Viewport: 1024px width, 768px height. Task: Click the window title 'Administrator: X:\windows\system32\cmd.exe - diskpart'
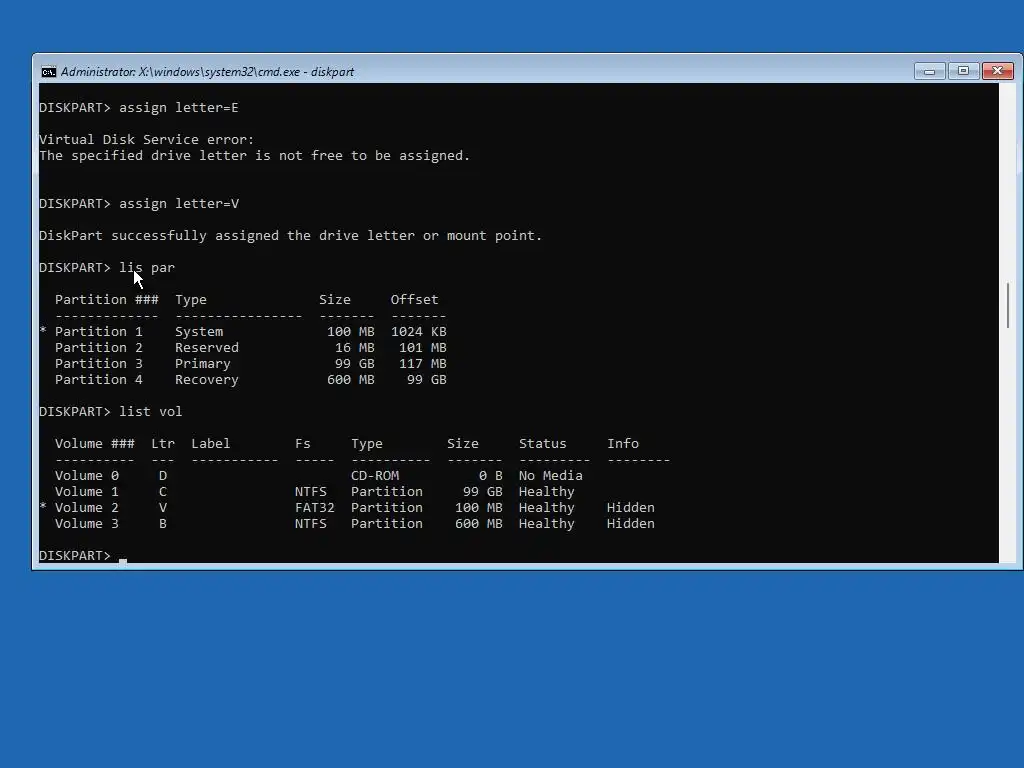click(207, 72)
